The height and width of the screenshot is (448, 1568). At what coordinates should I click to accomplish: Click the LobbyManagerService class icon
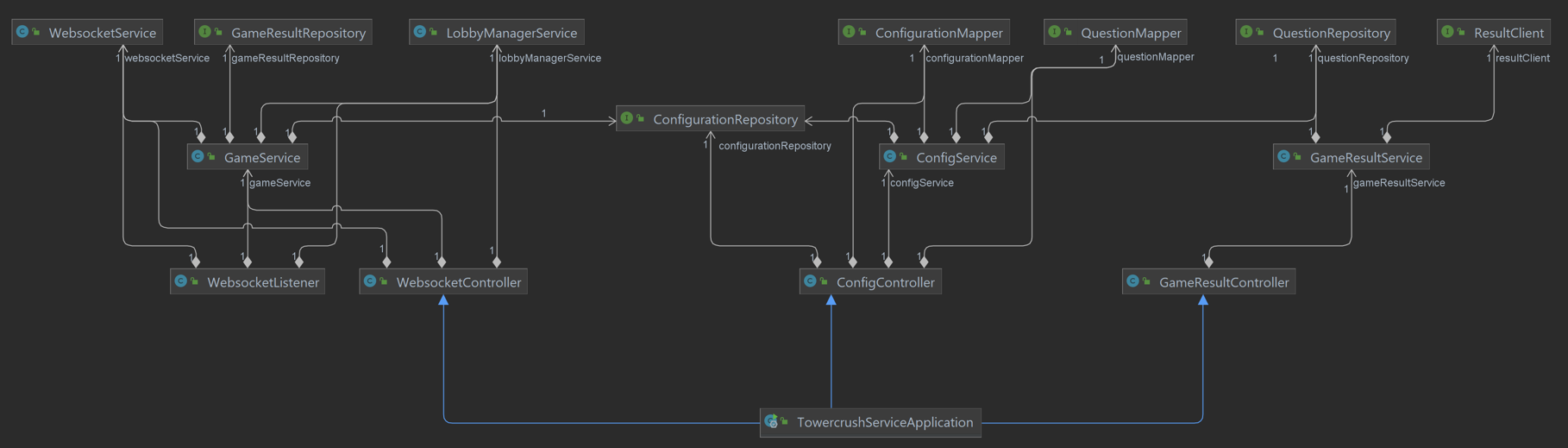tap(420, 32)
